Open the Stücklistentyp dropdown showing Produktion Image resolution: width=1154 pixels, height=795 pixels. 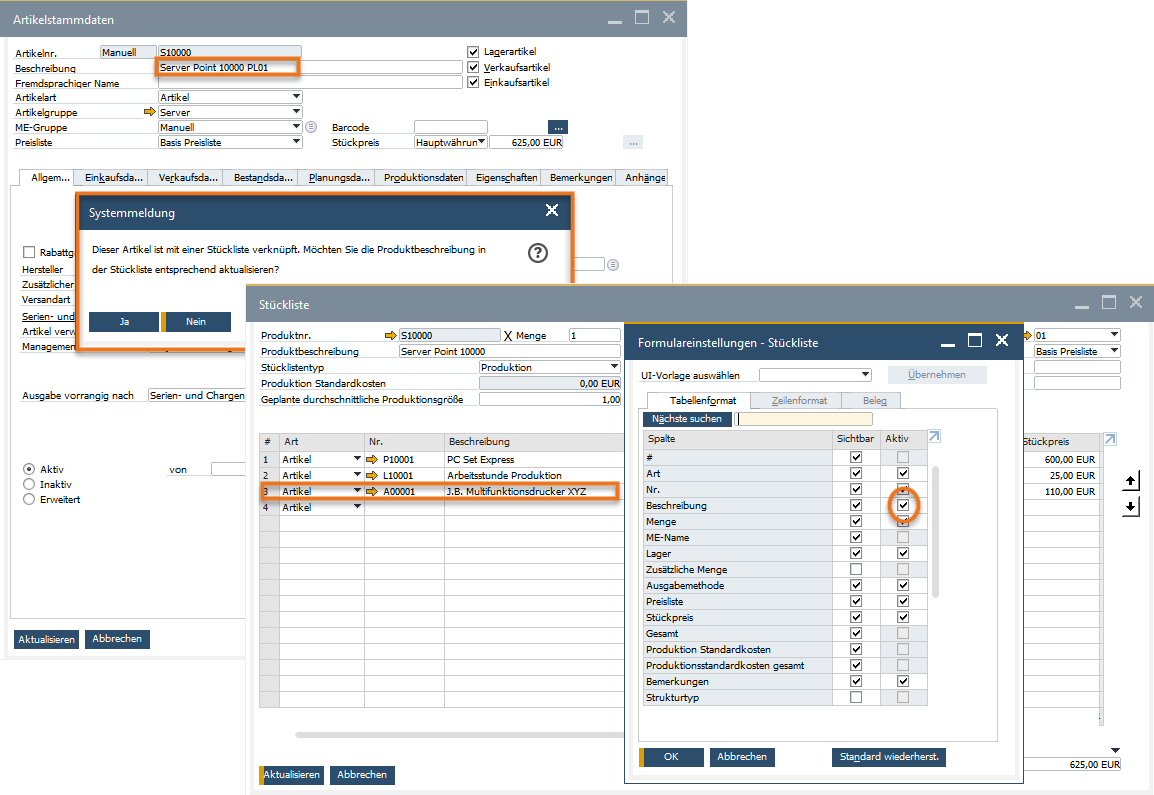point(612,367)
